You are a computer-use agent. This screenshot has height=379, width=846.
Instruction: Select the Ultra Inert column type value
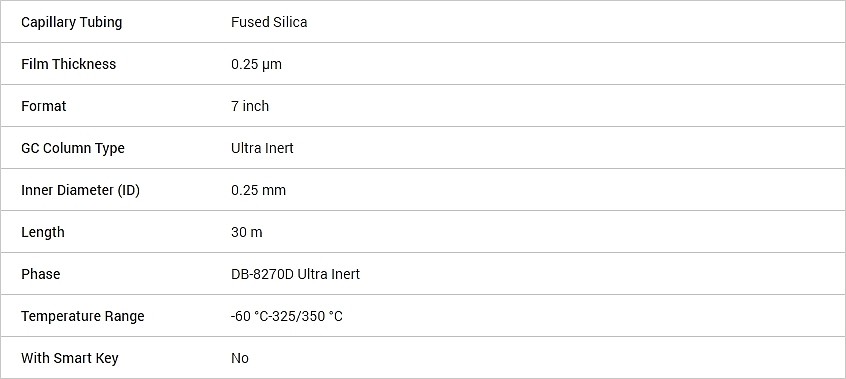pos(262,148)
